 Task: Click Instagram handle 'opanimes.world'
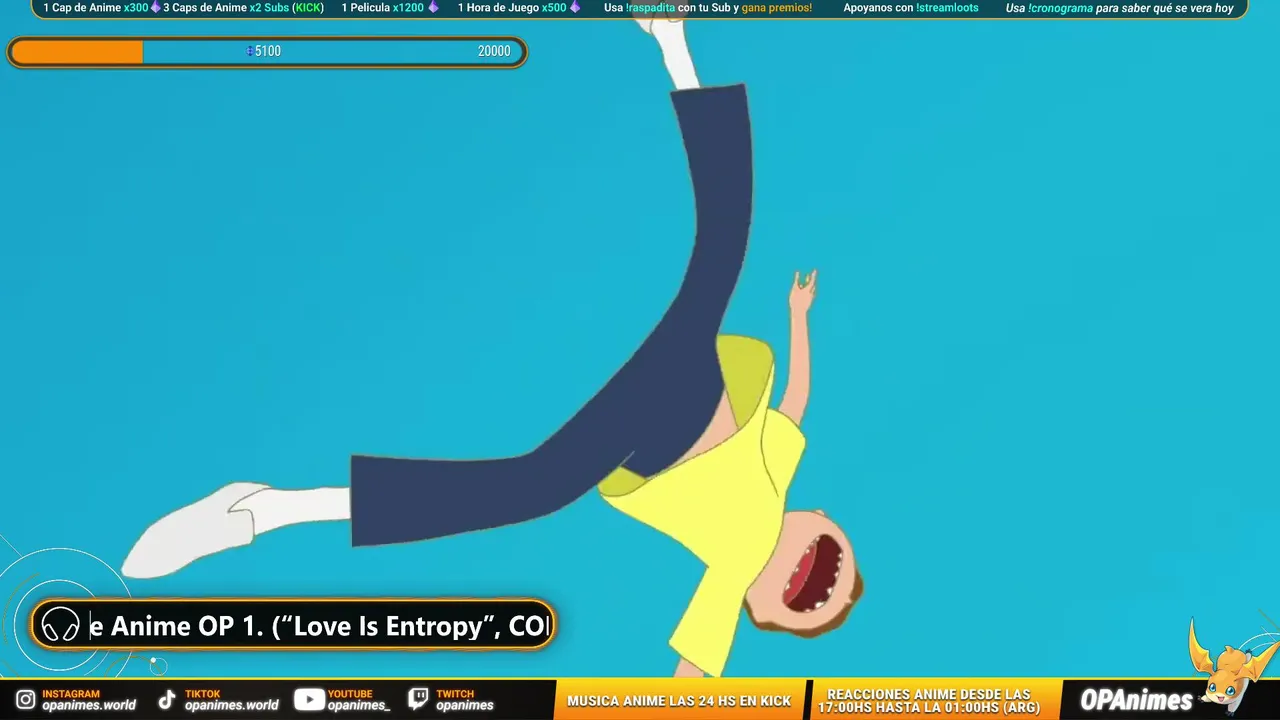tap(89, 705)
